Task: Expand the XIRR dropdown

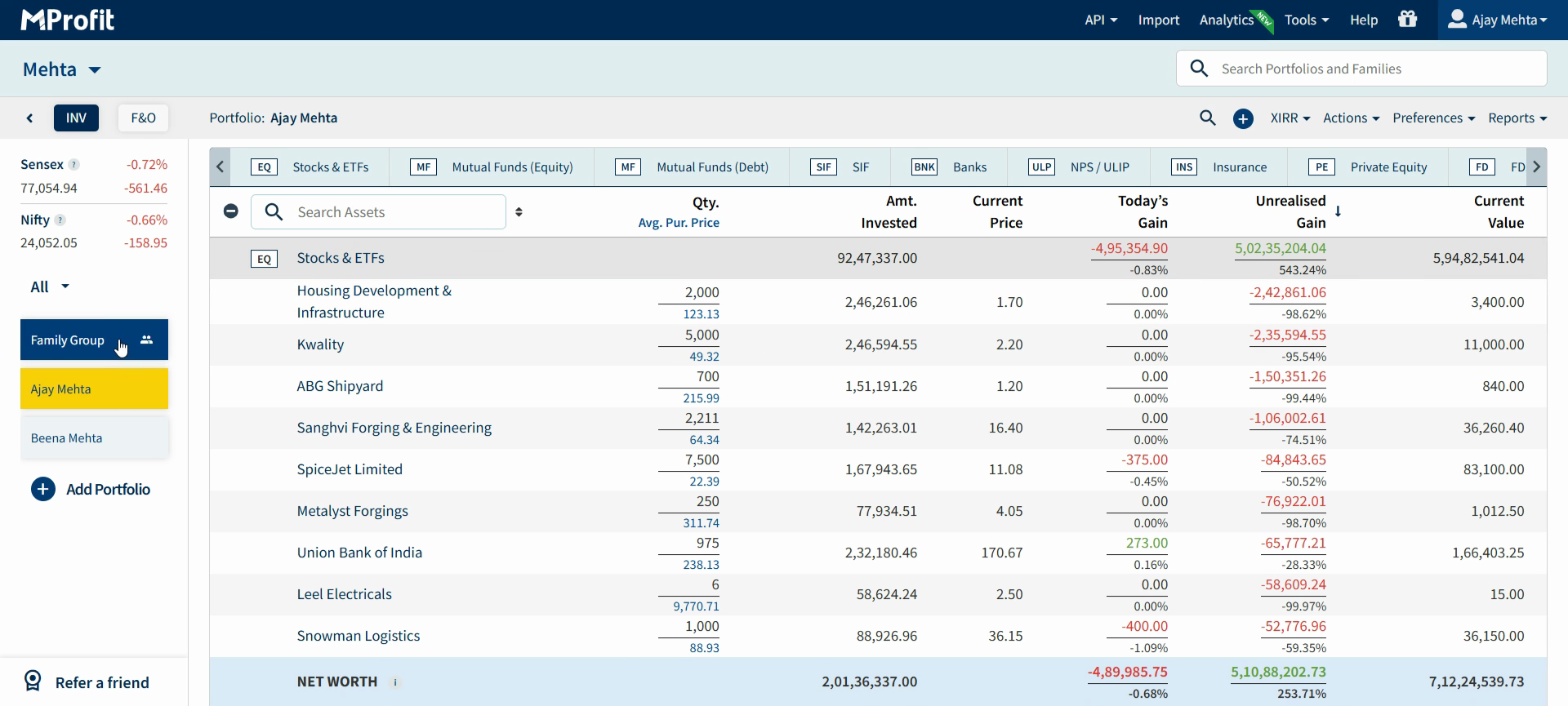Action: [1290, 118]
